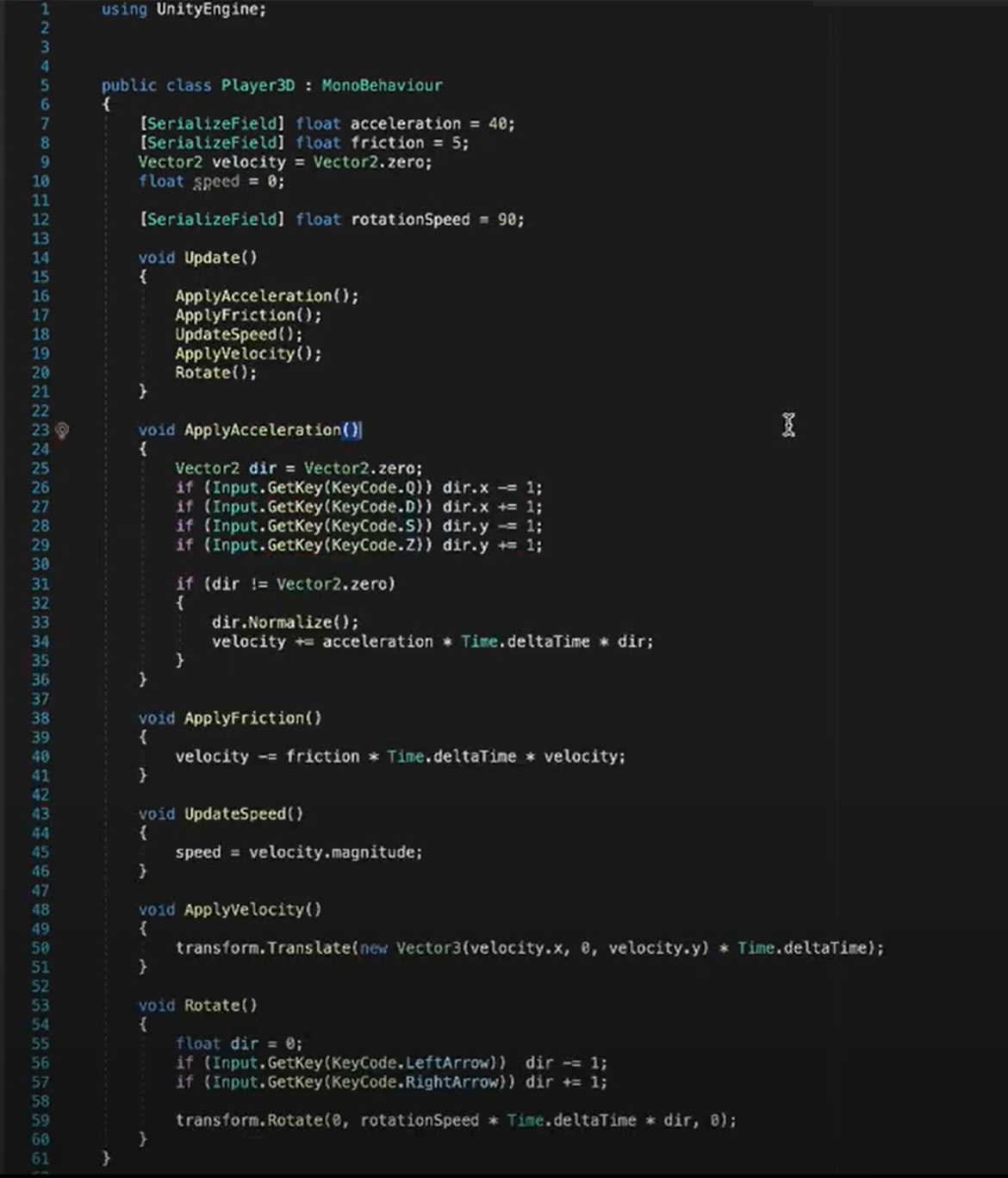This screenshot has width=1008, height=1178.
Task: Click line number 14 to select the line
Action: 40,257
